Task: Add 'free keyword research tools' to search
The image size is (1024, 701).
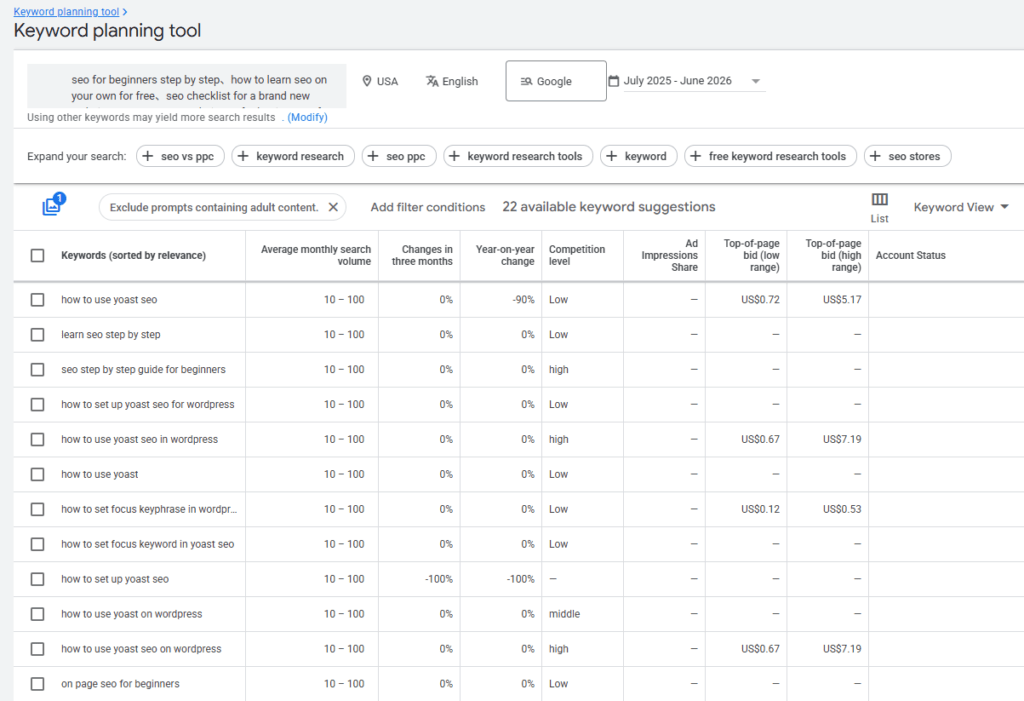Action: [x=771, y=156]
